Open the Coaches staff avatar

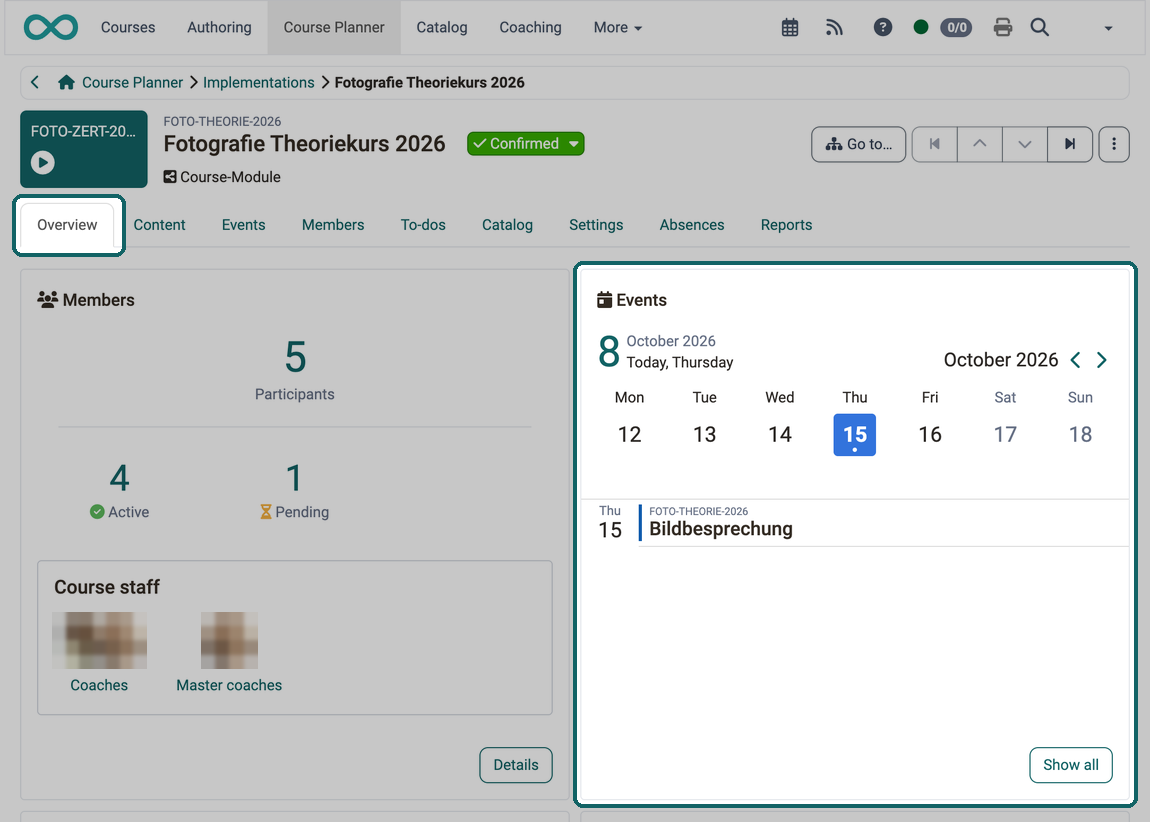click(99, 640)
